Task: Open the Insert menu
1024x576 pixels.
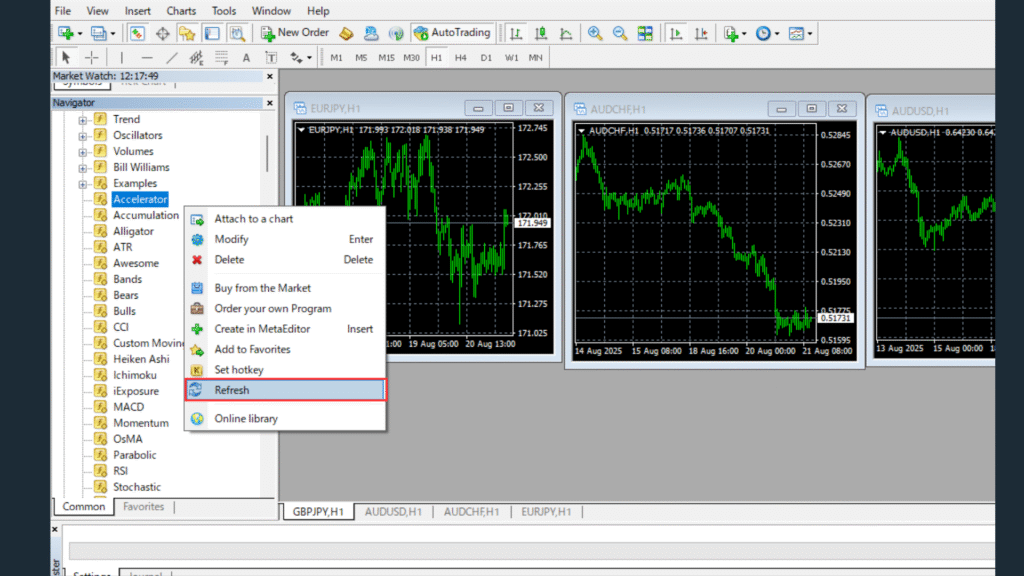Action: [x=137, y=11]
